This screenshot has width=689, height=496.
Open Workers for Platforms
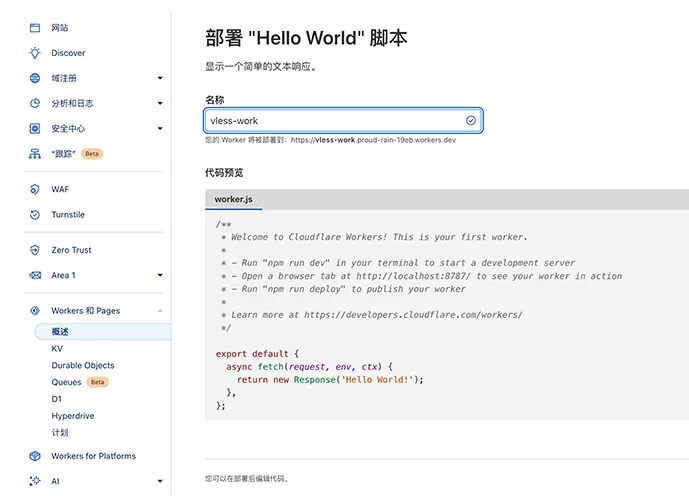[94, 456]
